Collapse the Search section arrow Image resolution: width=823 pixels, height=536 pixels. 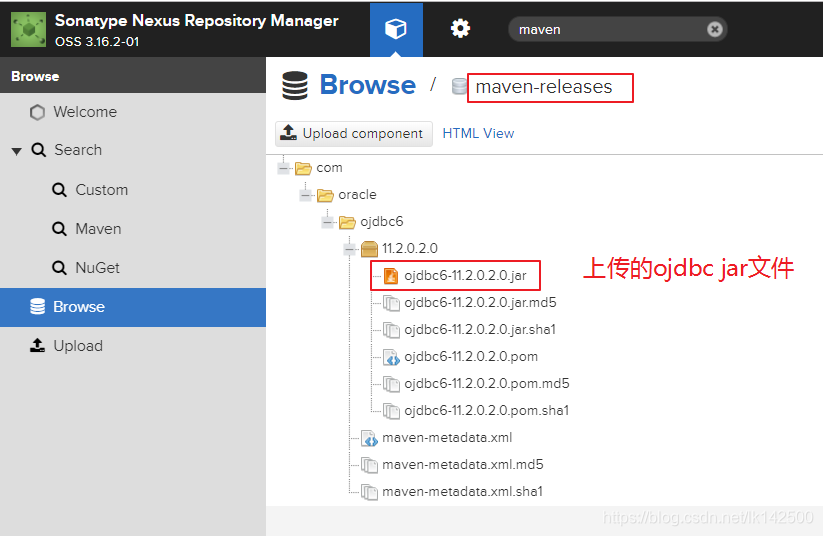(x=17, y=151)
